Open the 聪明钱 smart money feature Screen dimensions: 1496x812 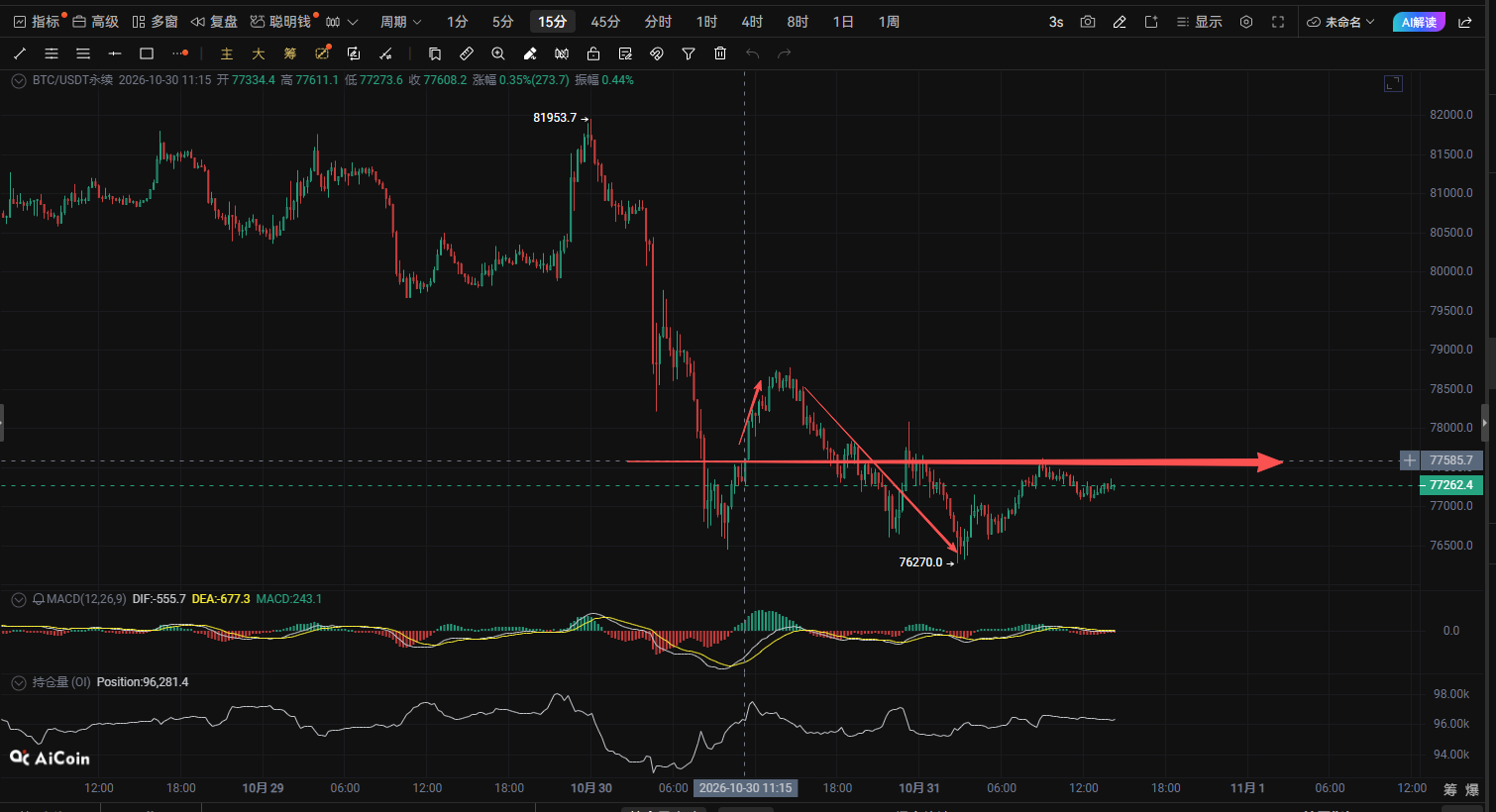click(281, 22)
